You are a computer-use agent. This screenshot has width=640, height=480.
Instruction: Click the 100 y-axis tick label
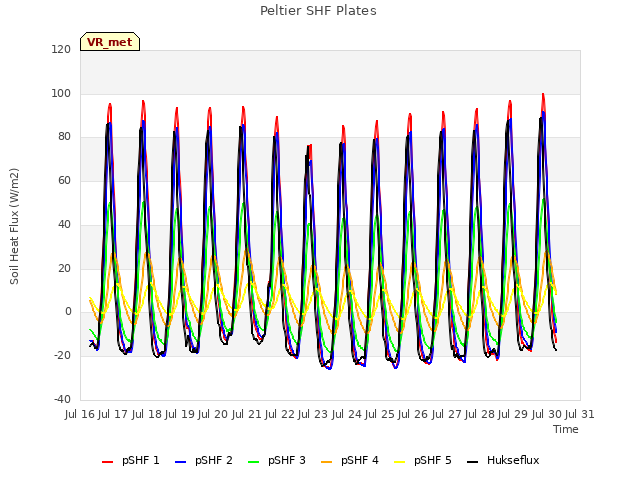(x=61, y=93)
